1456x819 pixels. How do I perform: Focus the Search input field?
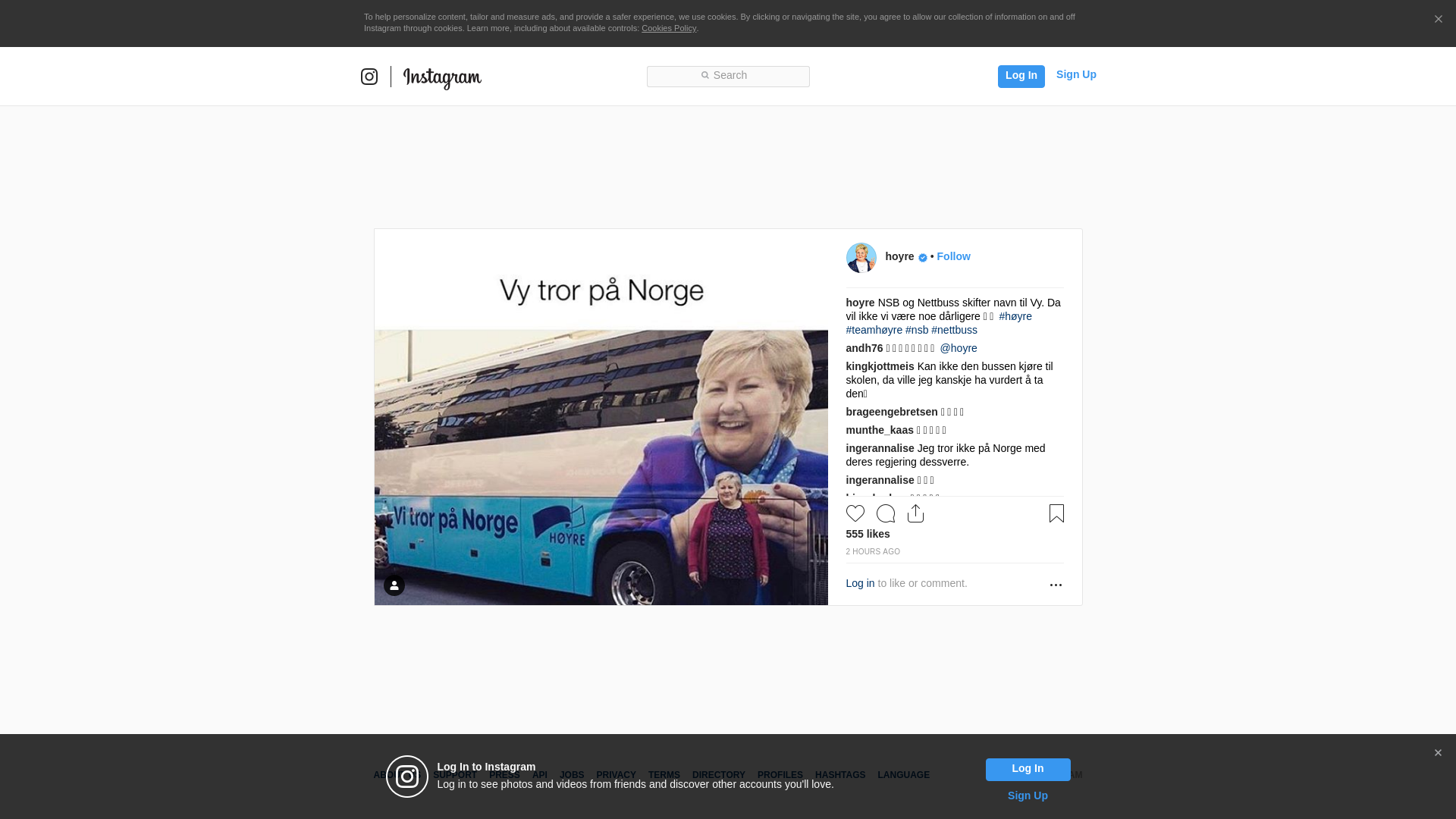click(728, 76)
